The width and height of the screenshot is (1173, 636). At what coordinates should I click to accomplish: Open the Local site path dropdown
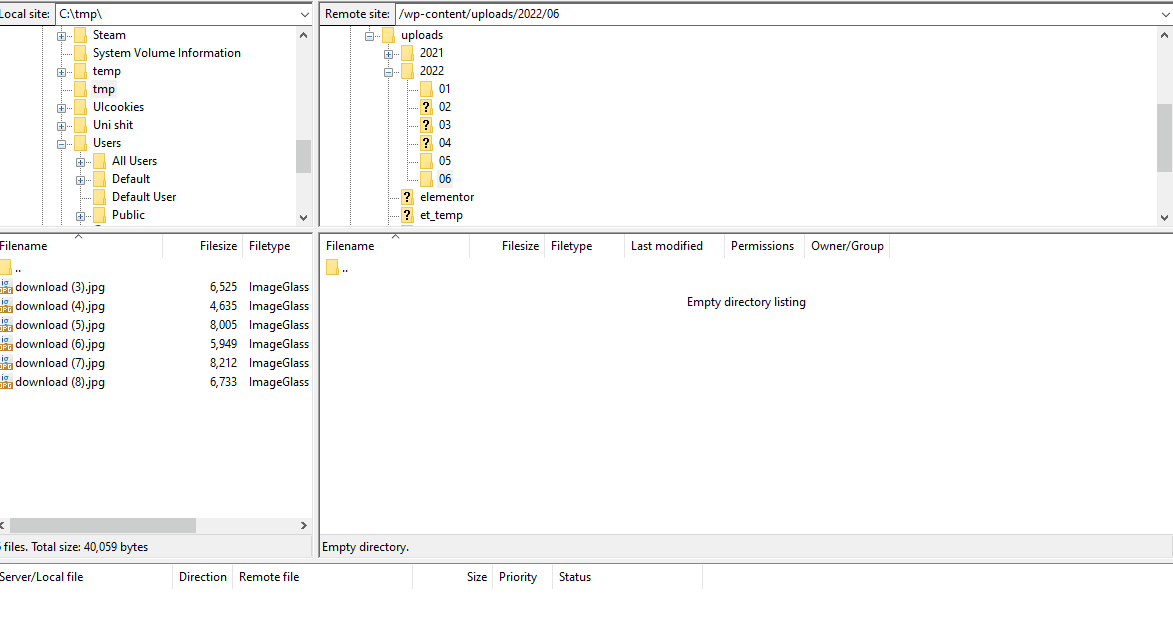pos(304,14)
